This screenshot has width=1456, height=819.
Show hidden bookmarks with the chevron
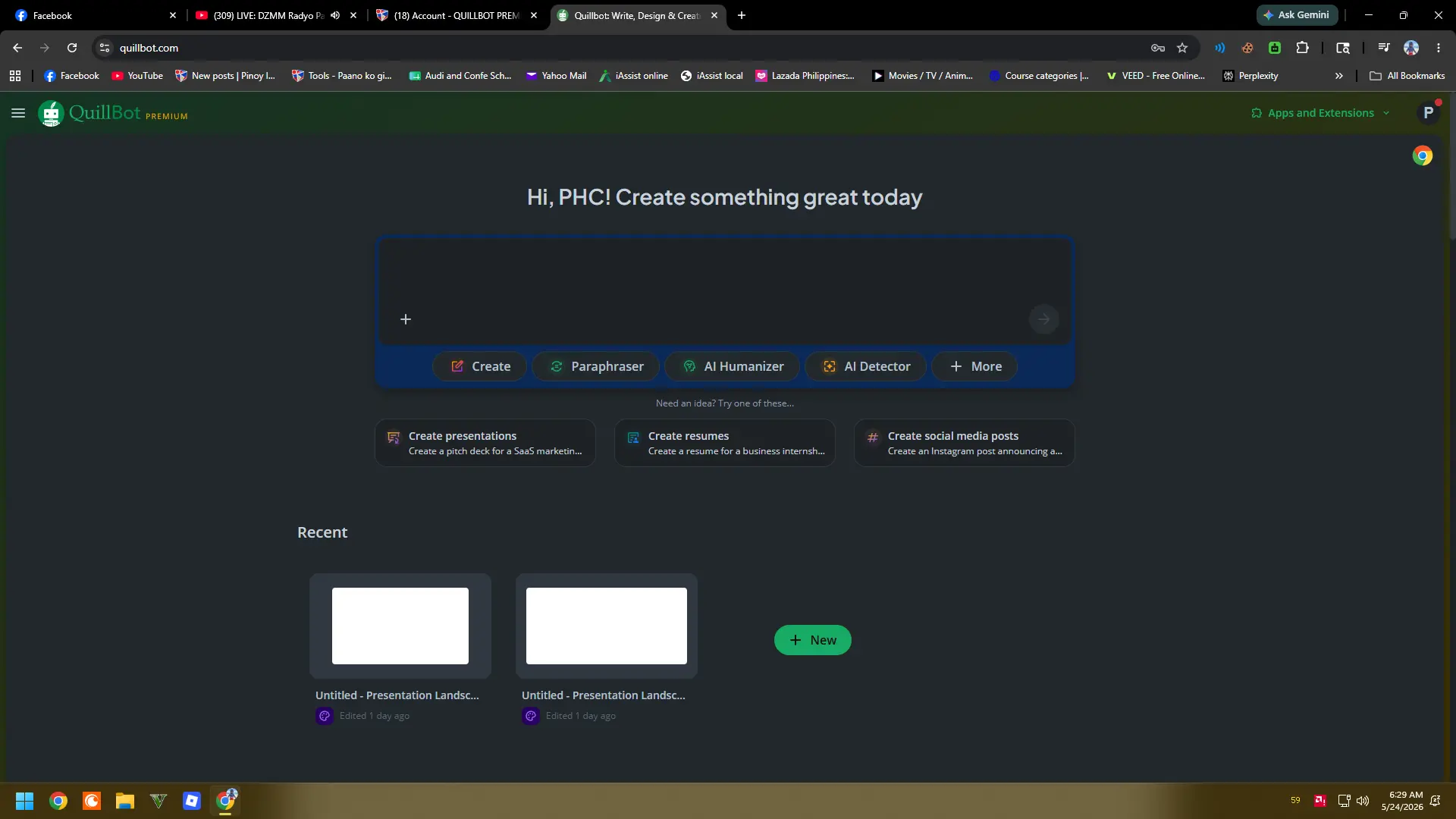[1339, 76]
